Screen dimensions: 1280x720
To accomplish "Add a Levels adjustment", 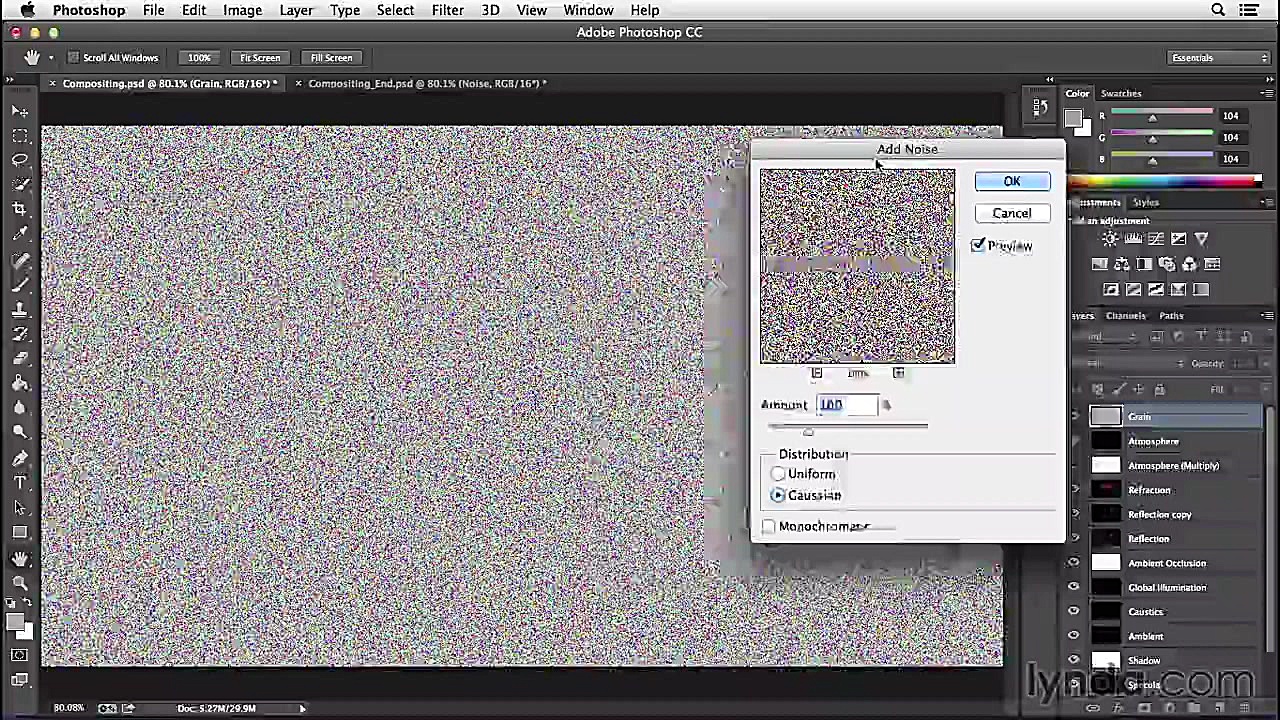I will (x=1133, y=239).
